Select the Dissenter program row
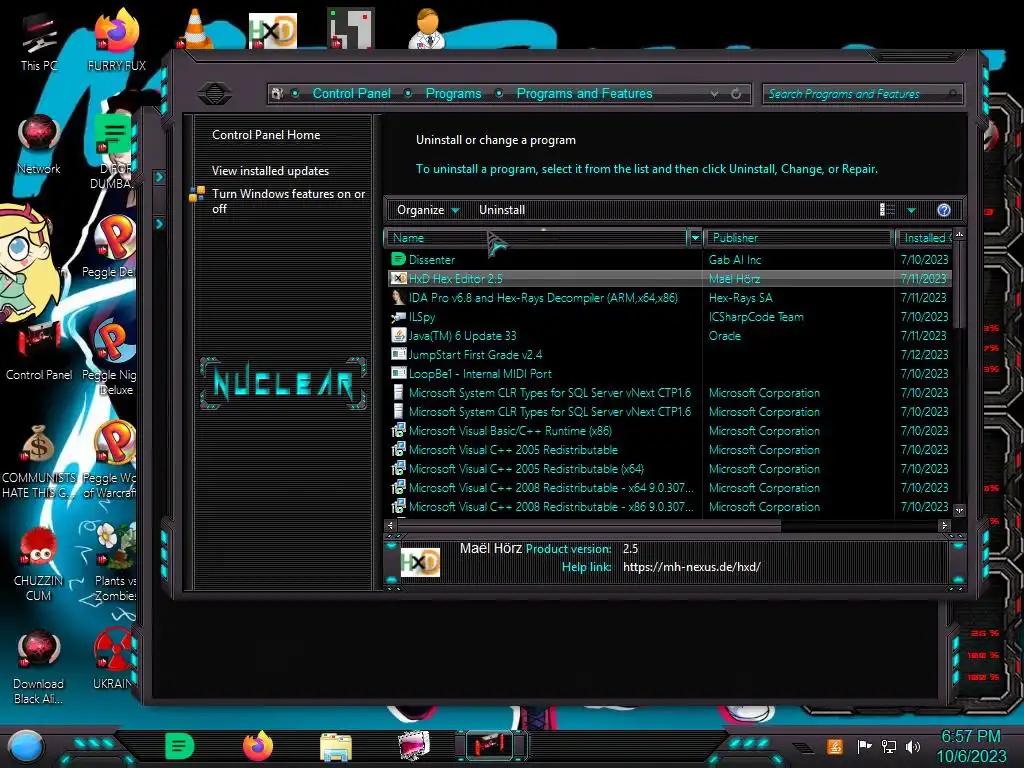The width and height of the screenshot is (1024, 768). click(x=669, y=259)
